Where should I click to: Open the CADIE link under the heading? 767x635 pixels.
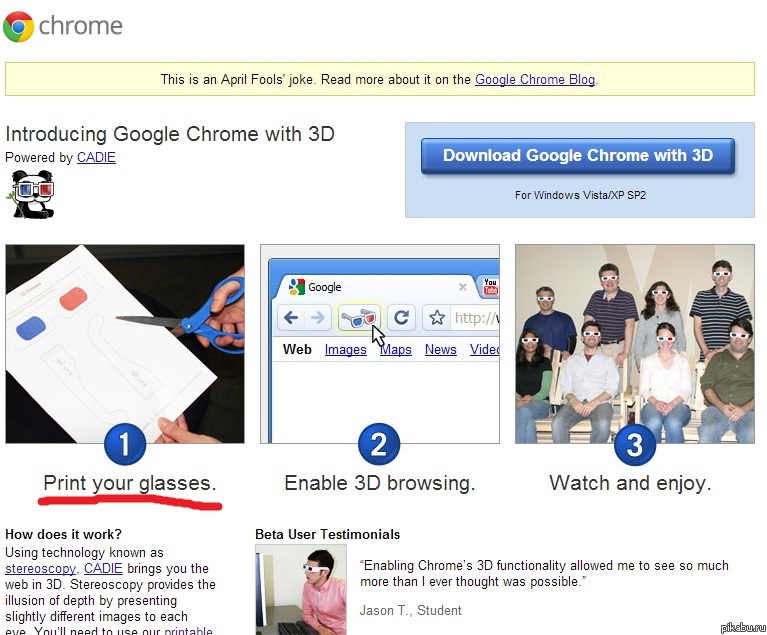(x=96, y=157)
